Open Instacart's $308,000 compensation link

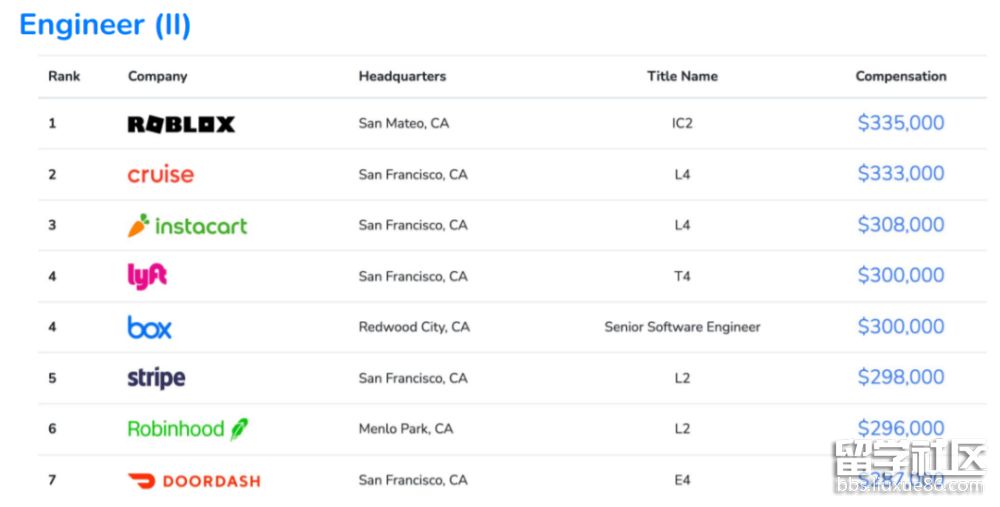tap(900, 224)
